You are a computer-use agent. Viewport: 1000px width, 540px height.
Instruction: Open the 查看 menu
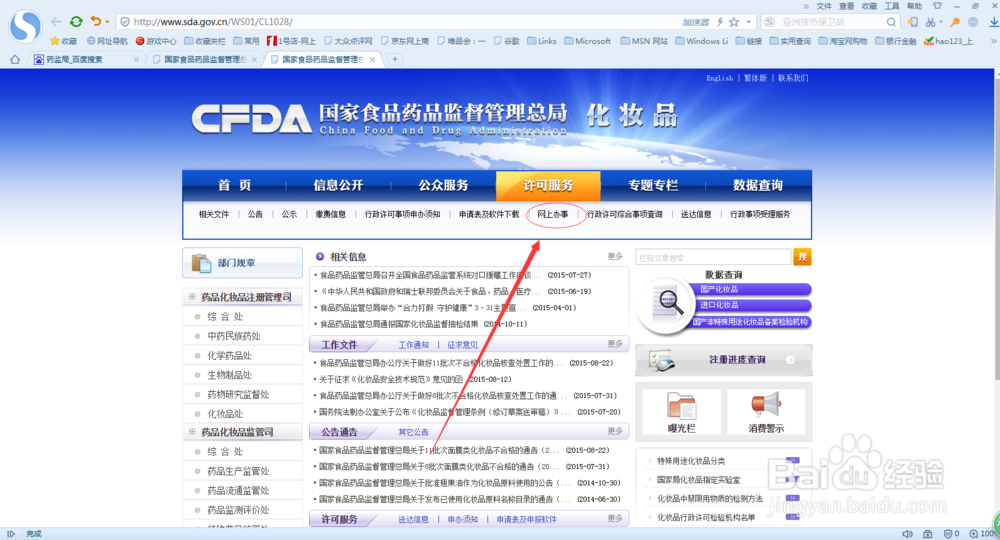click(x=846, y=6)
